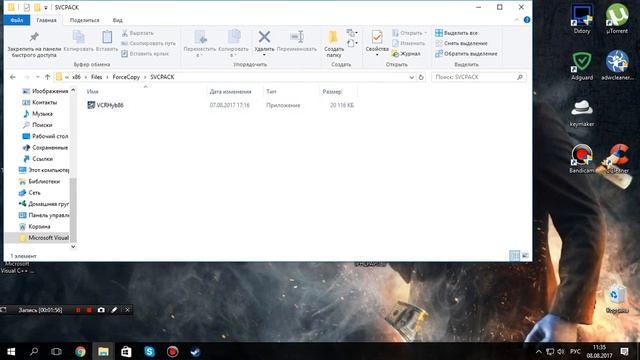Switch to the Главная (Home) tab
This screenshot has height=360, width=640.
[x=47, y=20]
